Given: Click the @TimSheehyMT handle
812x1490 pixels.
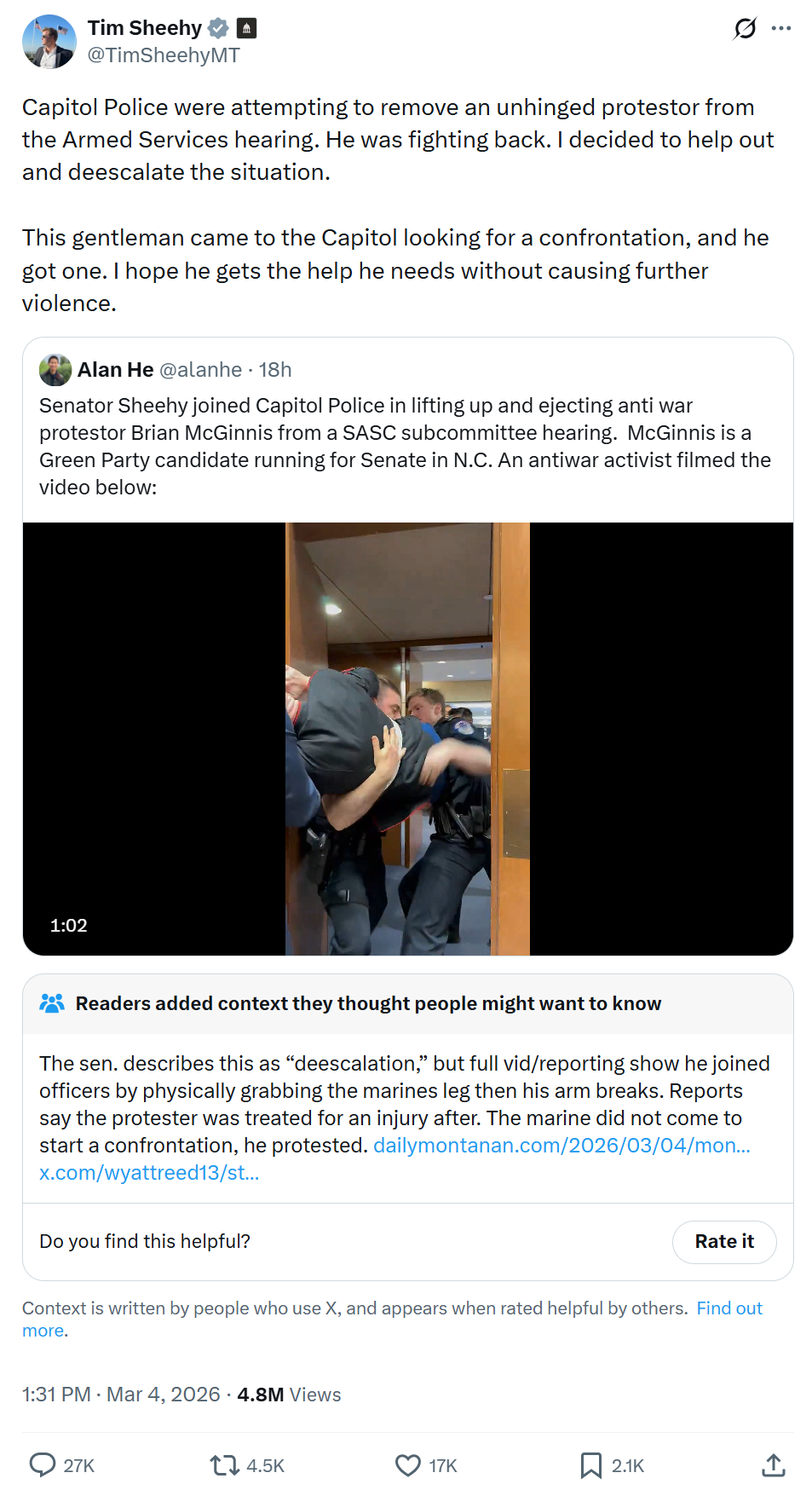Looking at the screenshot, I should pyautogui.click(x=164, y=55).
